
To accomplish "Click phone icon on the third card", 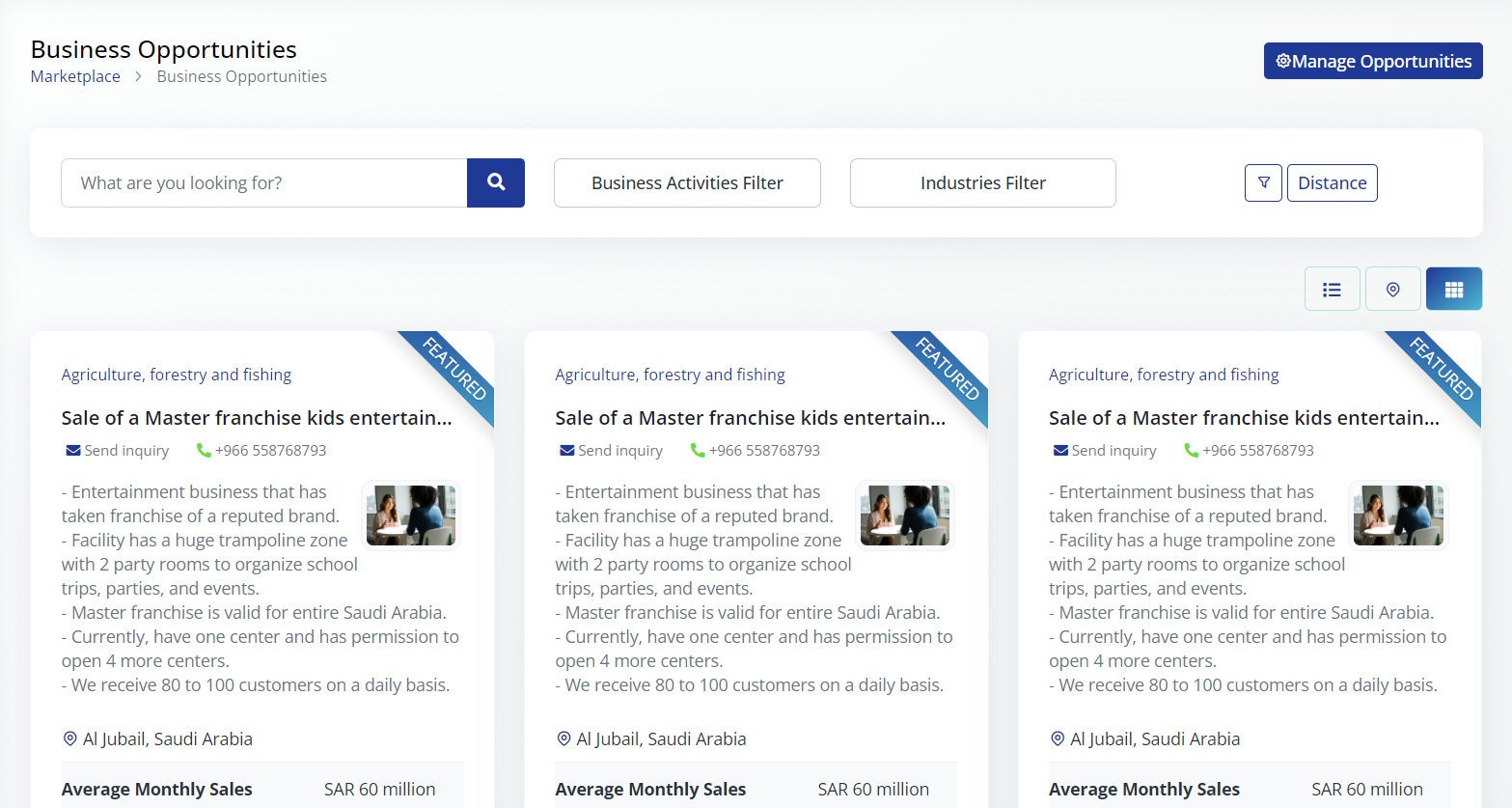I will 1192,451.
